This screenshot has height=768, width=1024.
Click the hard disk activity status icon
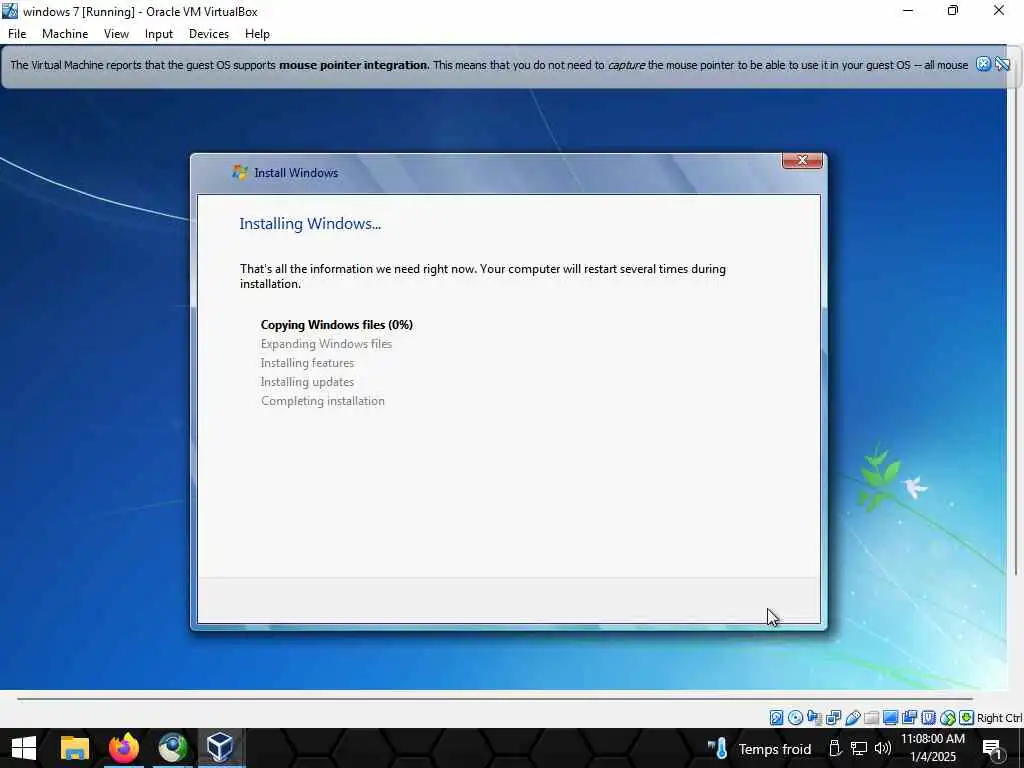[x=776, y=718]
